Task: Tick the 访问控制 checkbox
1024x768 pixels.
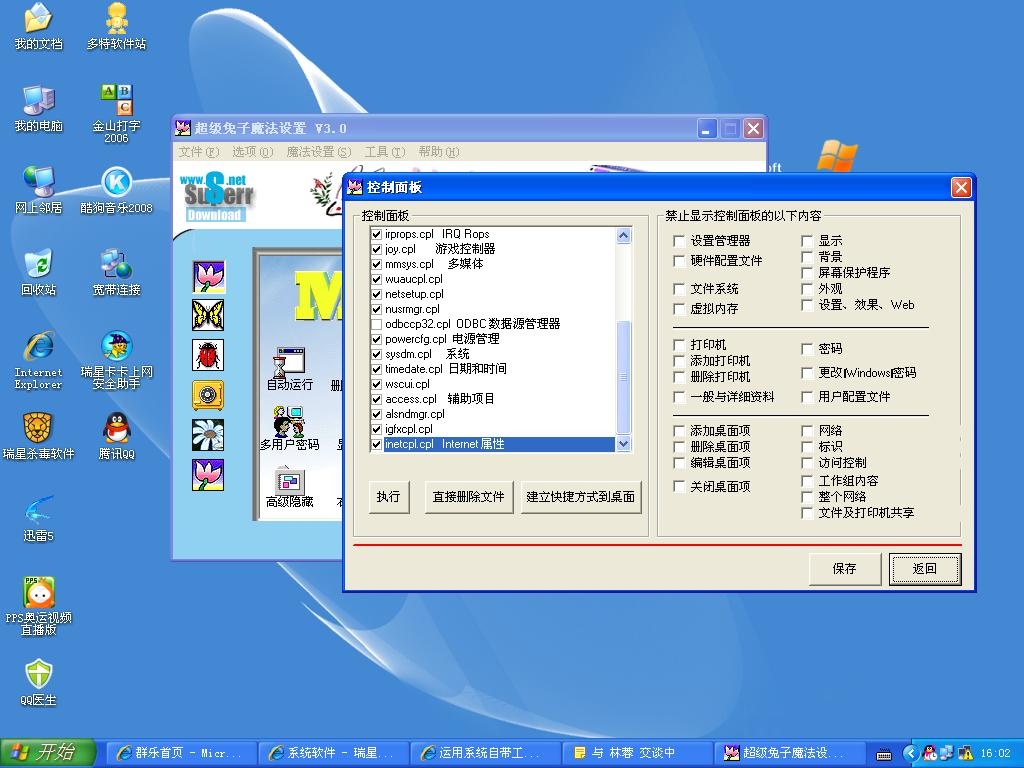Action: click(x=807, y=463)
